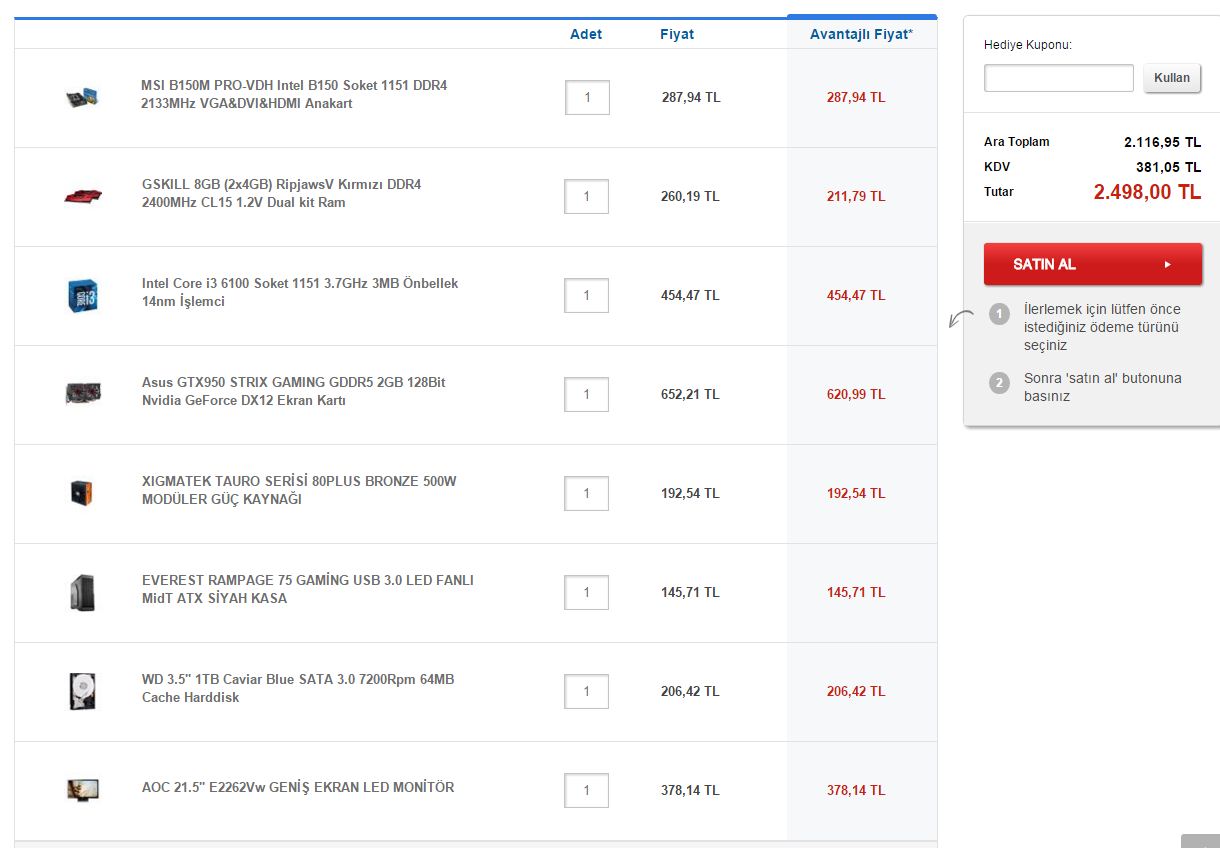Image resolution: width=1220 pixels, height=848 pixels.
Task: Click the Ara Toplam value 2.116,95 TL
Action: [1162, 142]
